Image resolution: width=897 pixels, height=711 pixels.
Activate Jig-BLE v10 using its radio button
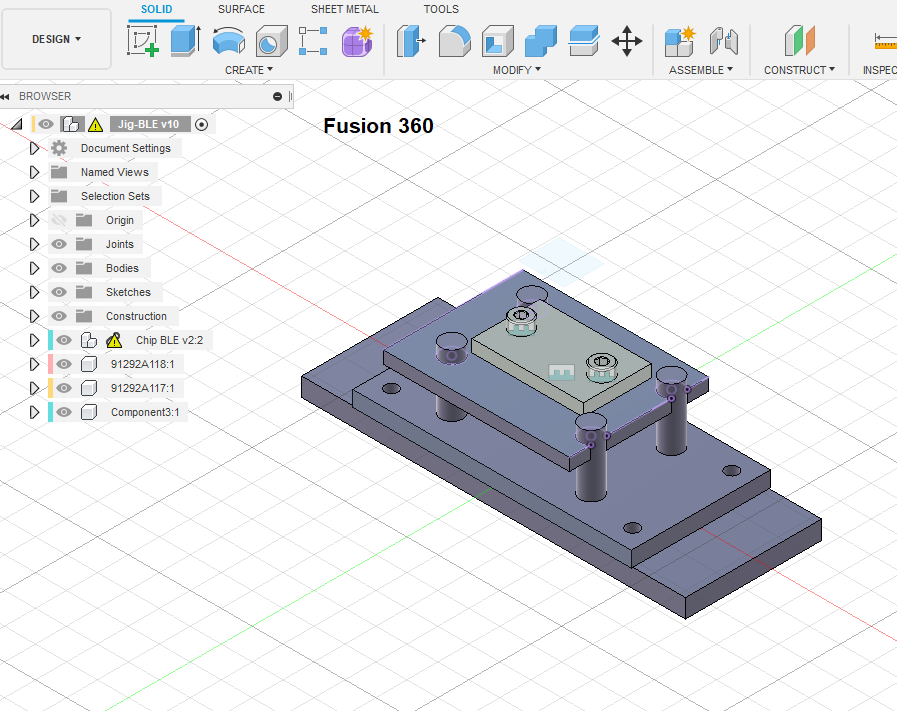click(x=201, y=124)
